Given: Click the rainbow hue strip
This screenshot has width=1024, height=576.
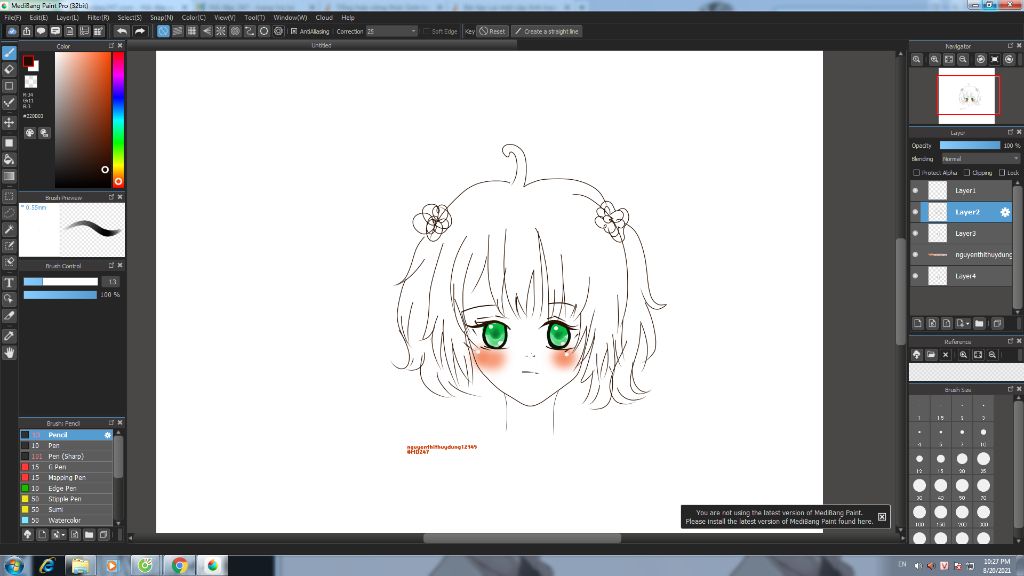Looking at the screenshot, I should 118,120.
